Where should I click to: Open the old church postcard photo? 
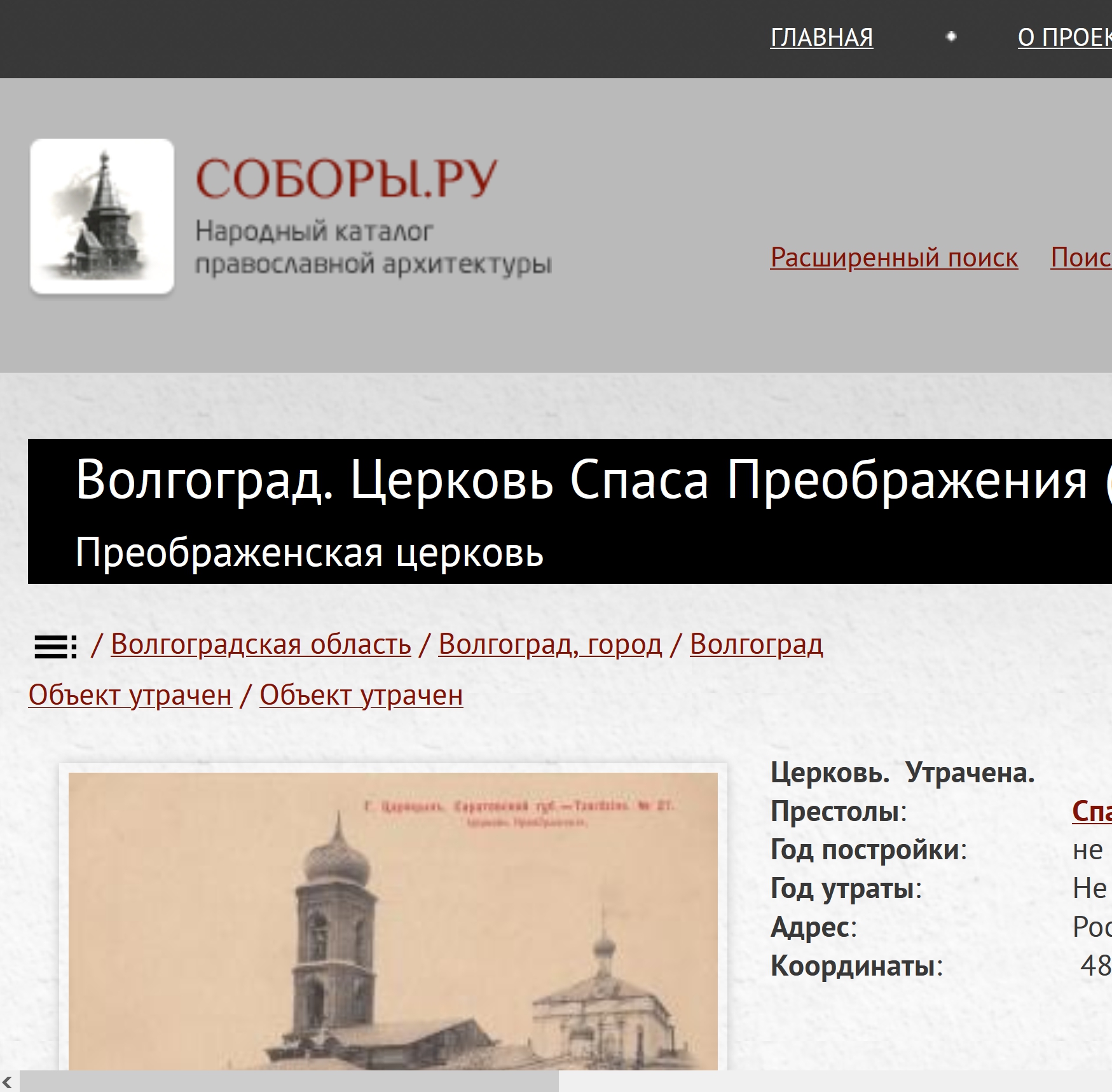coord(393,921)
